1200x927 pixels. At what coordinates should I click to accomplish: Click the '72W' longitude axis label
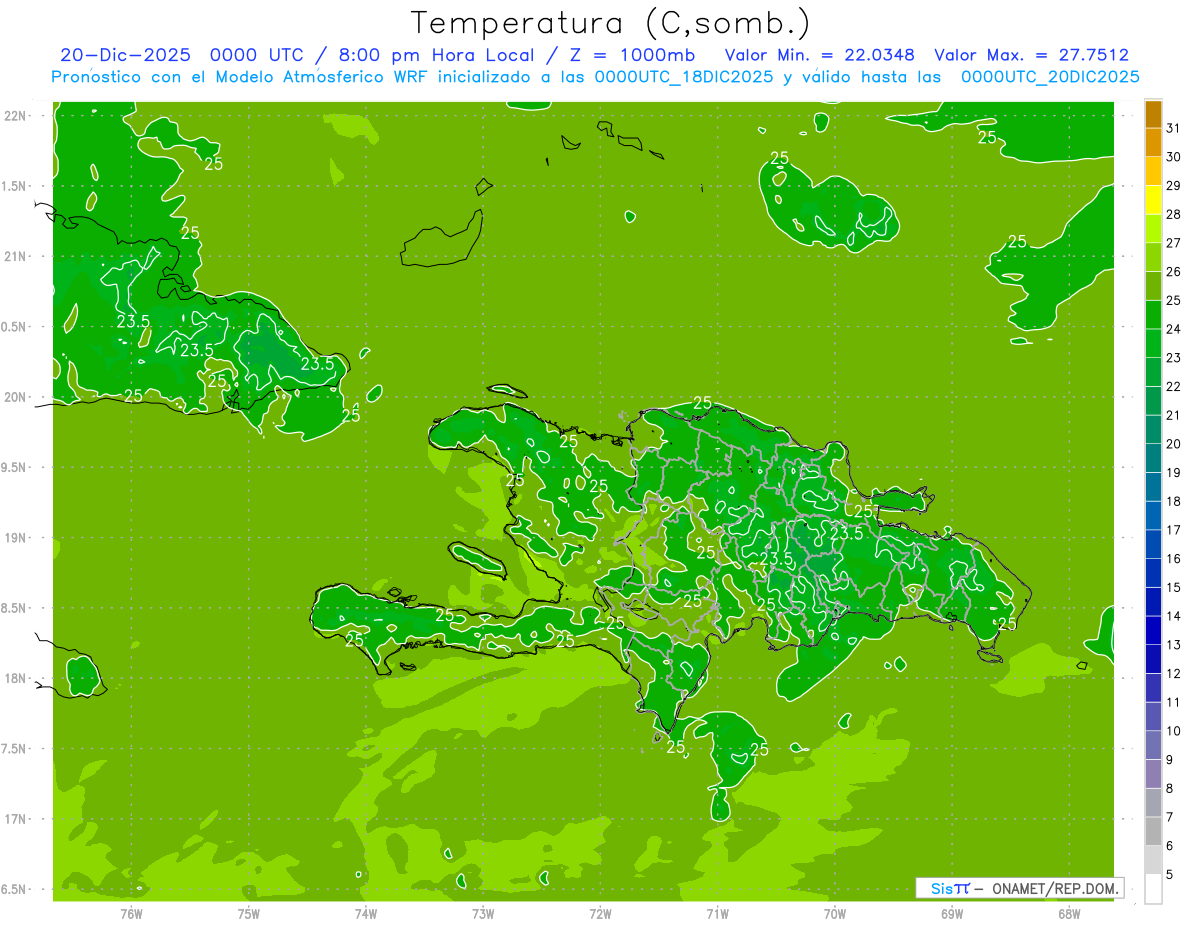[x=600, y=913]
